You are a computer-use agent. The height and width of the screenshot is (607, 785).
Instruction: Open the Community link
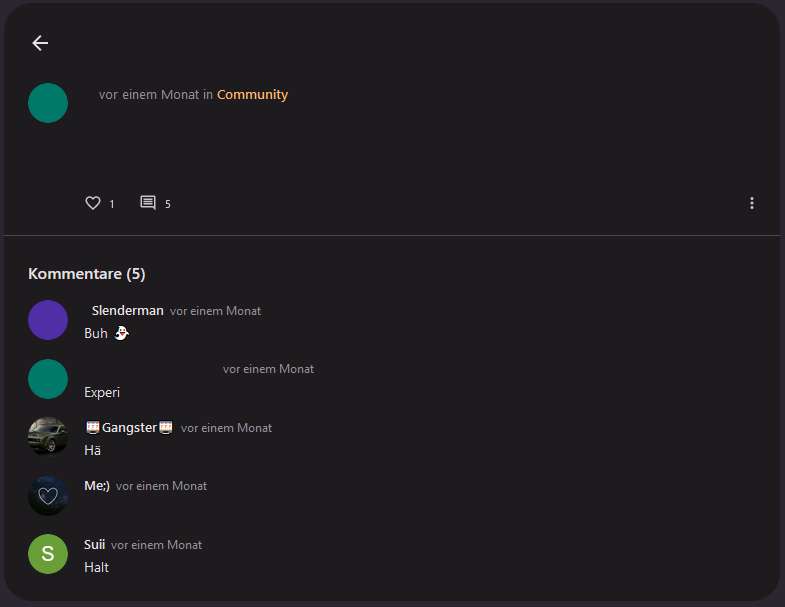tap(252, 95)
